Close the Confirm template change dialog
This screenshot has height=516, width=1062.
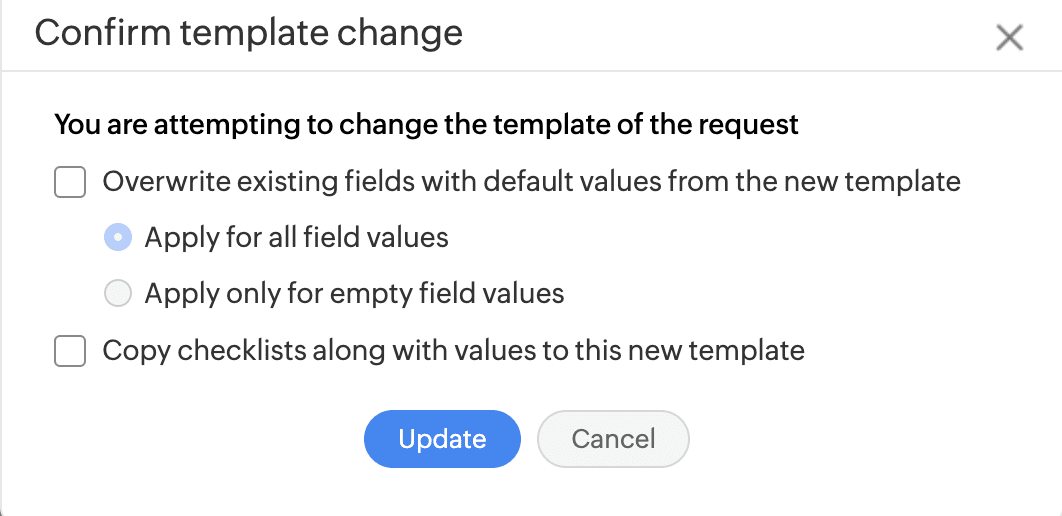point(1009,38)
